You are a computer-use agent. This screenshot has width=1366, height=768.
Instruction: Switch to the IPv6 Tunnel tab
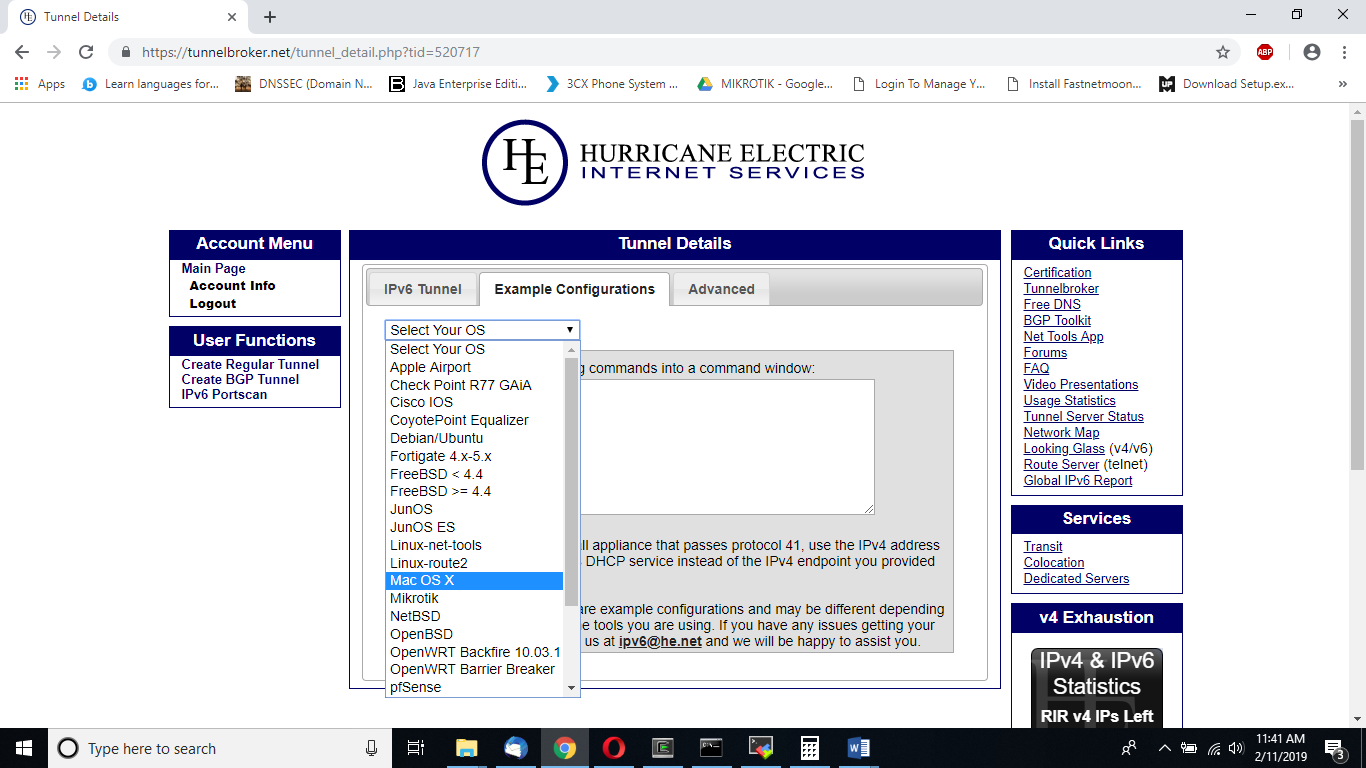422,289
